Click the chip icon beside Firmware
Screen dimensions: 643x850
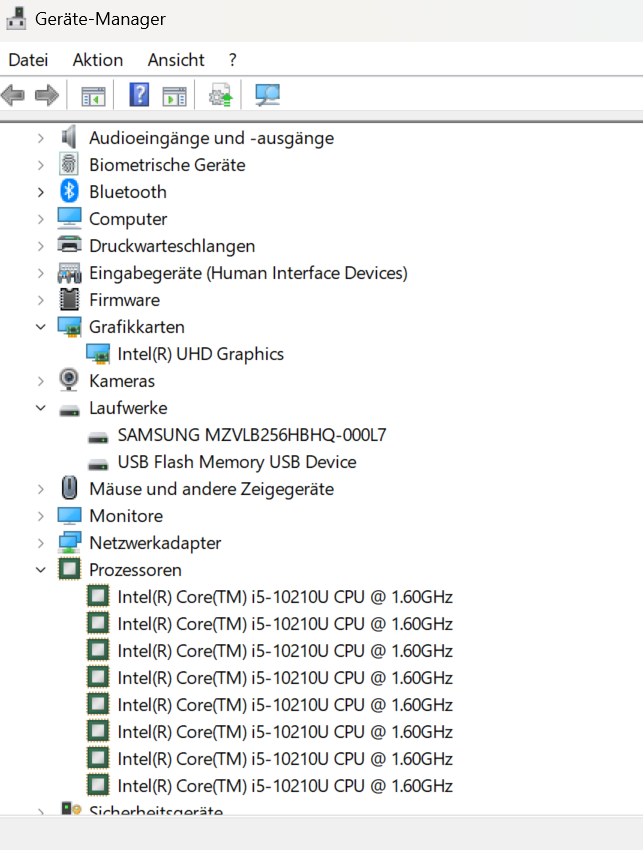pyautogui.click(x=69, y=299)
